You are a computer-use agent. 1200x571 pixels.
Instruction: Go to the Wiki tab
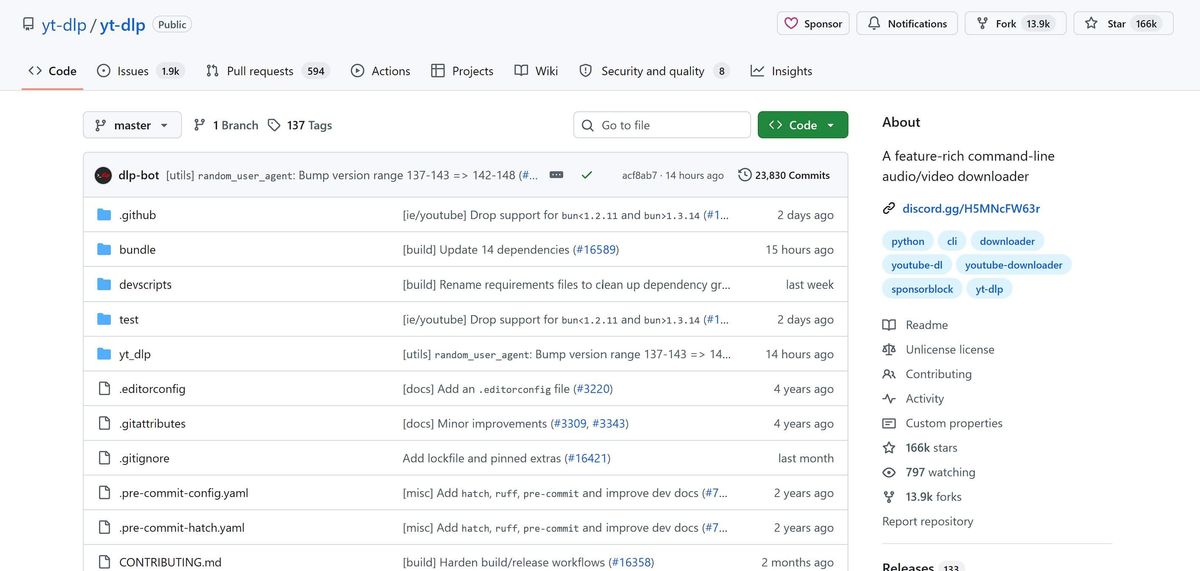(x=536, y=71)
